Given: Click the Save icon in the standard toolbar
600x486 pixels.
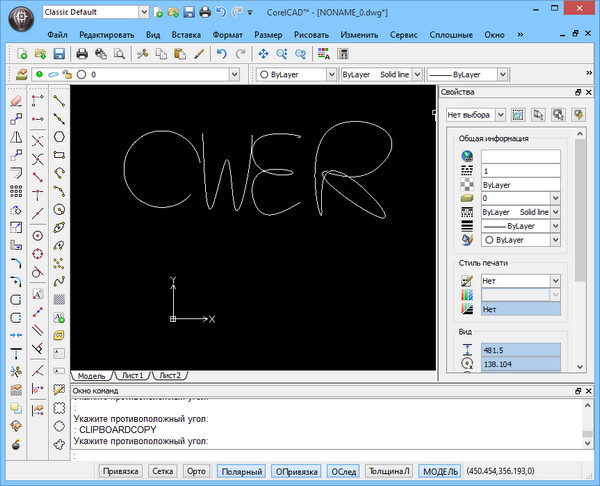Looking at the screenshot, I should [58, 53].
